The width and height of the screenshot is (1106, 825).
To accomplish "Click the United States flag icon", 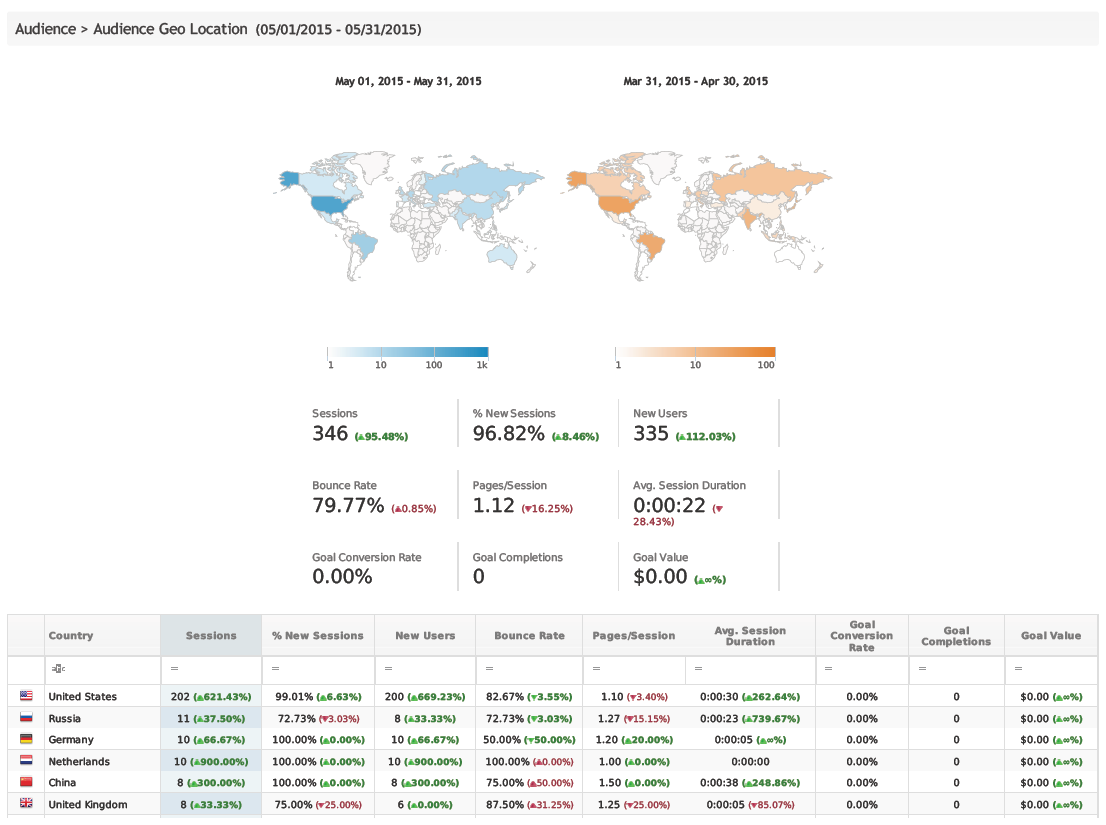I will pyautogui.click(x=26, y=696).
